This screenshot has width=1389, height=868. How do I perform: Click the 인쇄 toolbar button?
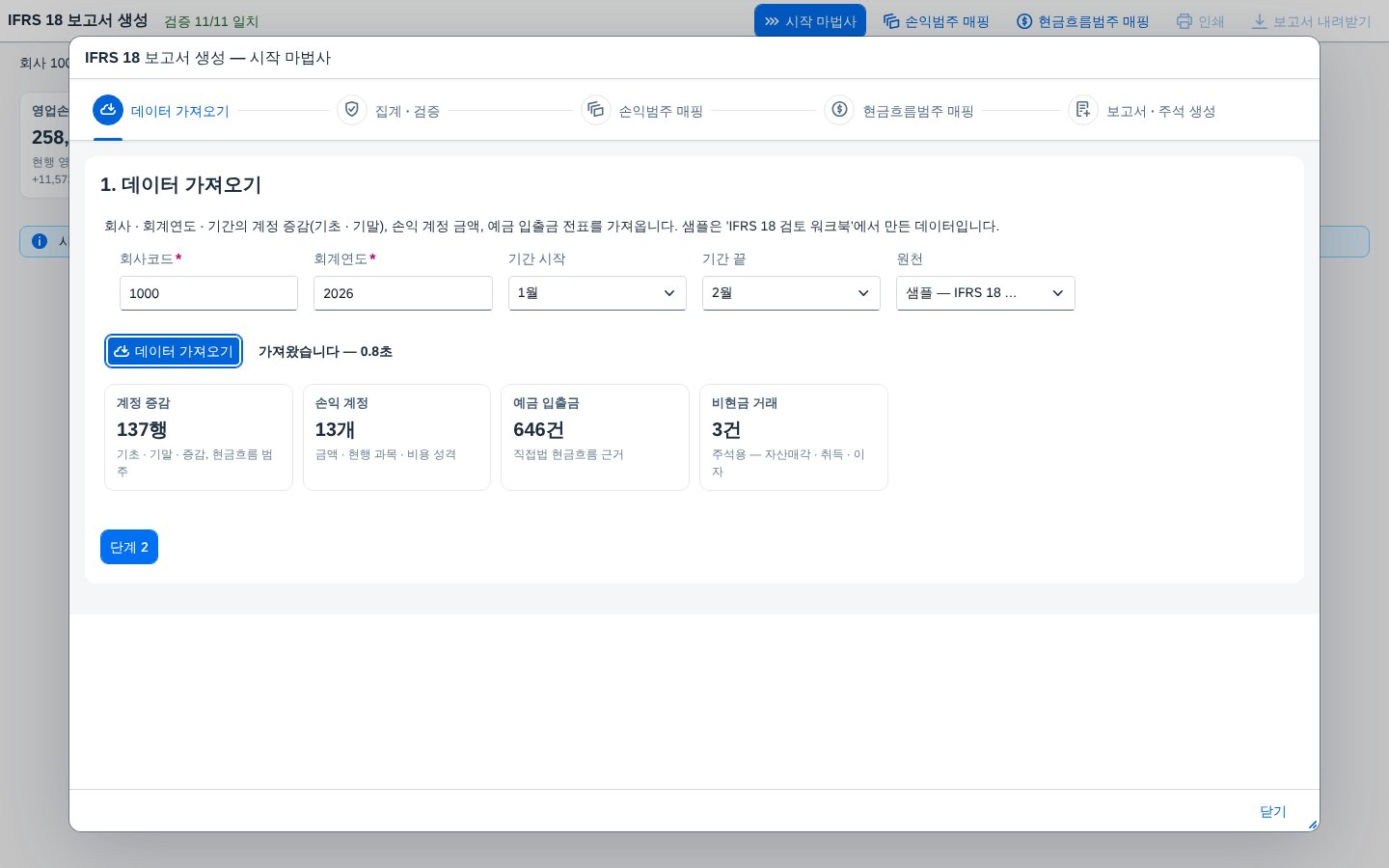point(1200,21)
